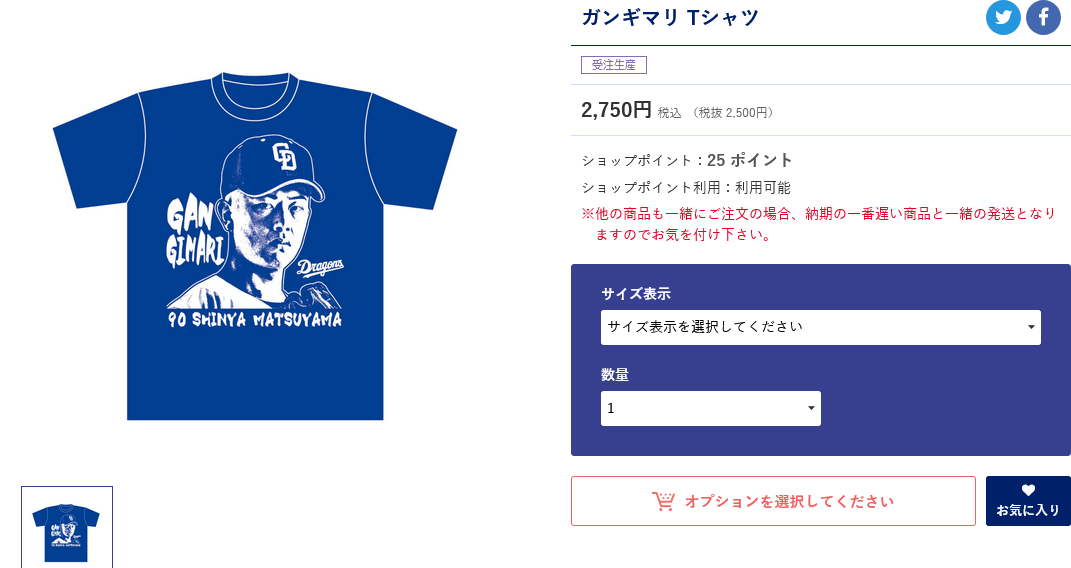
Task: Click the arrow at the size dropdown's right edge
Action: click(x=1031, y=327)
